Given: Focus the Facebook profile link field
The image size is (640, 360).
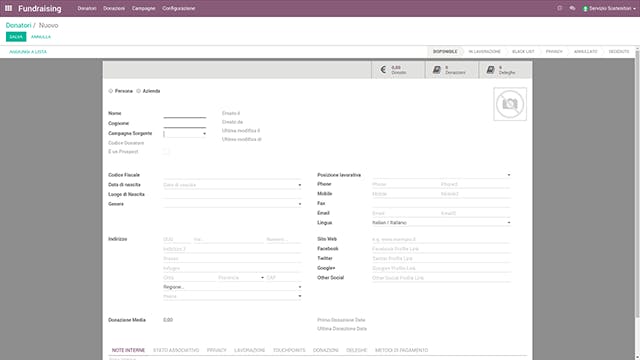Looking at the screenshot, I should 441,249.
